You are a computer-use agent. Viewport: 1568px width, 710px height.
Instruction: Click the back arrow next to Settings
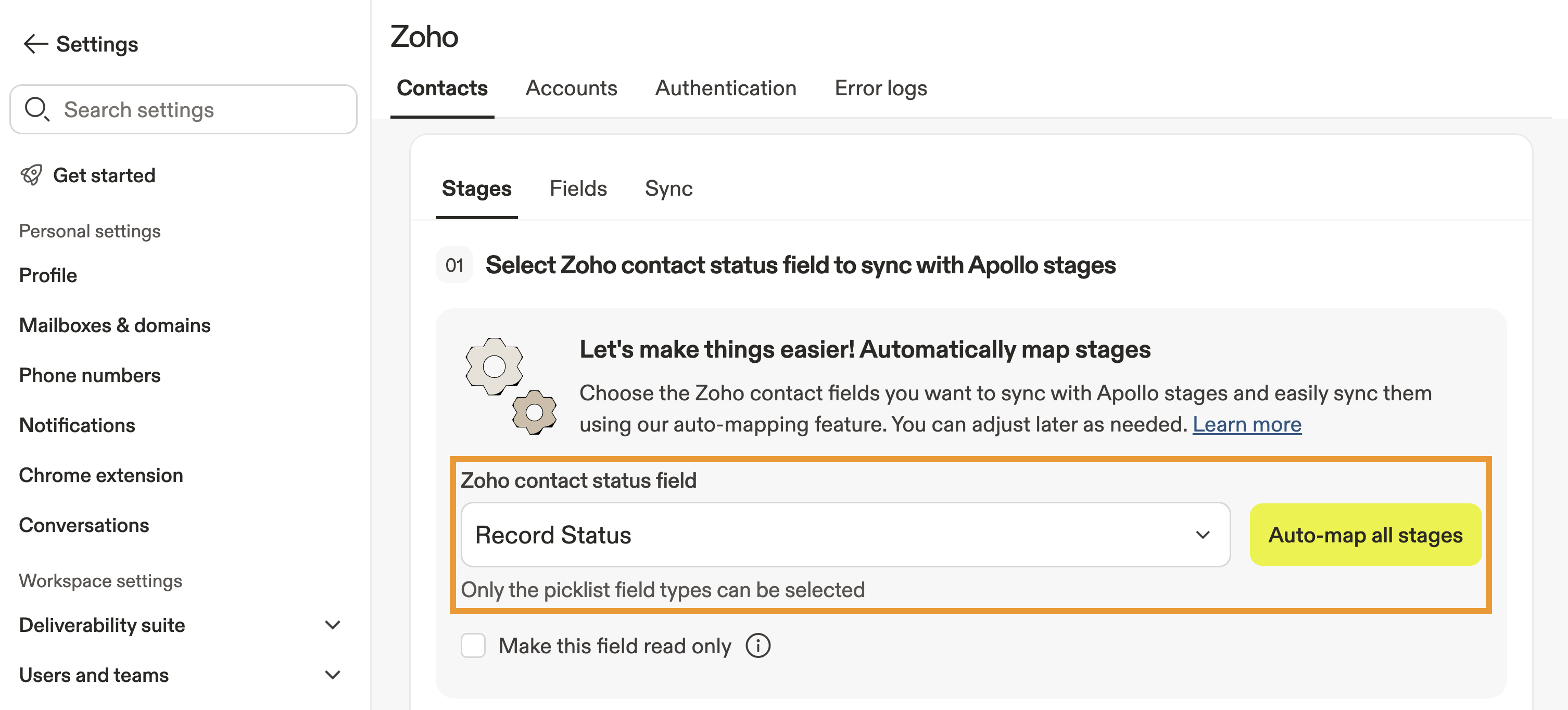click(x=35, y=44)
